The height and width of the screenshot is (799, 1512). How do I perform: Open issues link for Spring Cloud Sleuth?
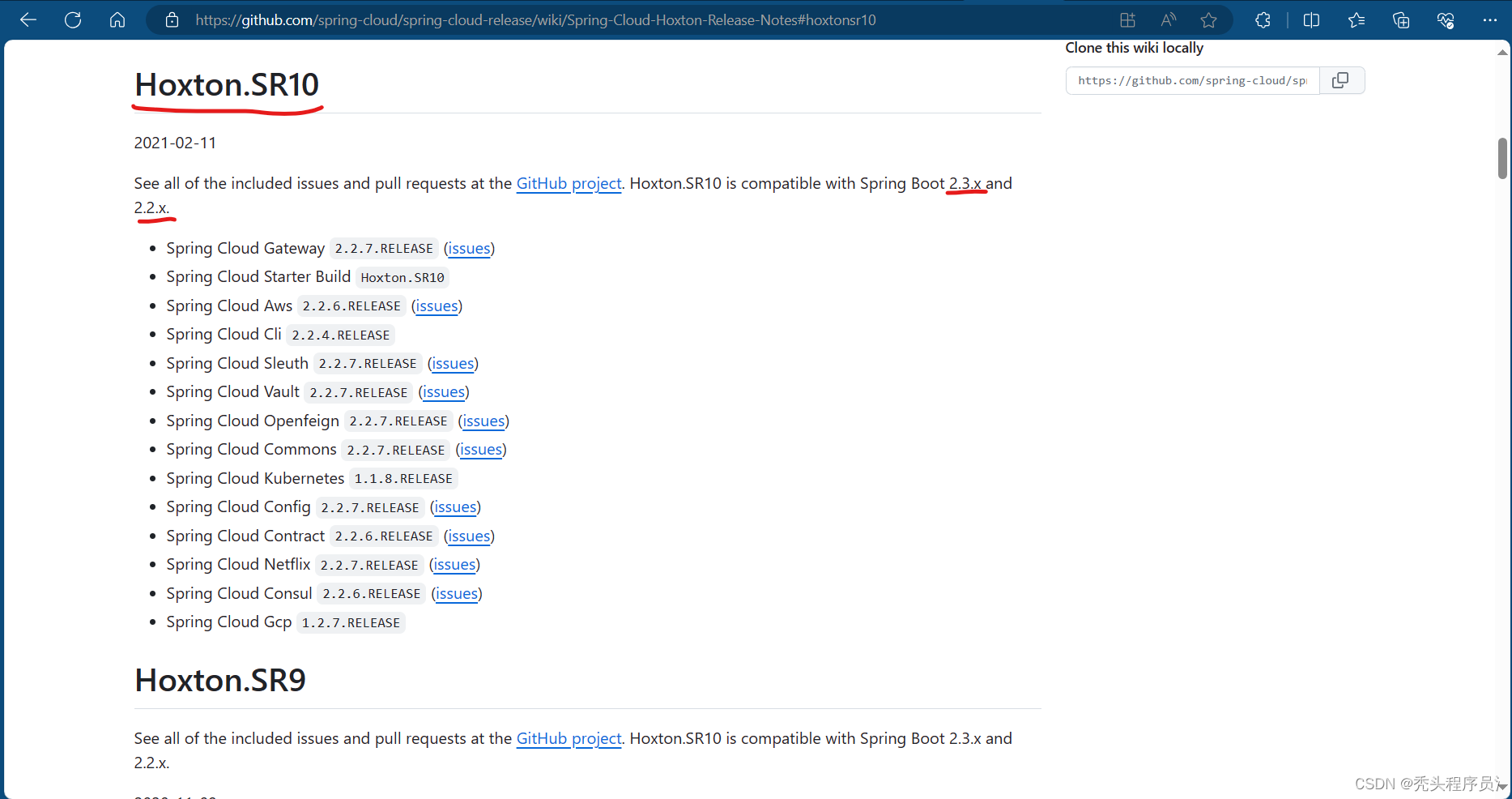click(x=453, y=364)
